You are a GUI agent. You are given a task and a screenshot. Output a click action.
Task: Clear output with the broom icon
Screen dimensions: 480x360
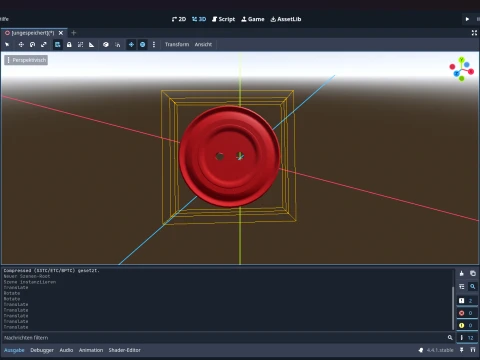[462, 273]
